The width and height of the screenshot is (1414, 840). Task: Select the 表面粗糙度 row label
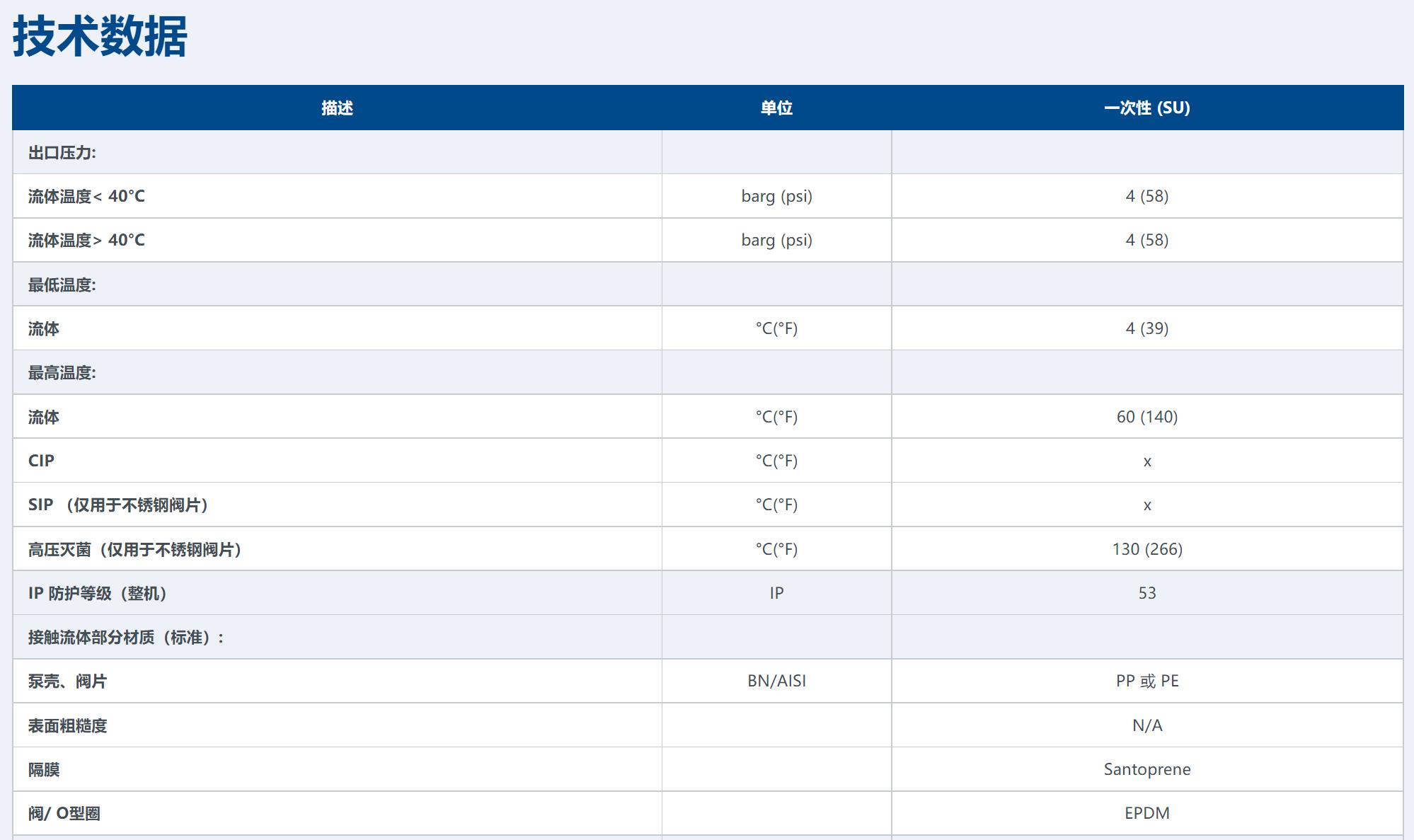[x=67, y=725]
